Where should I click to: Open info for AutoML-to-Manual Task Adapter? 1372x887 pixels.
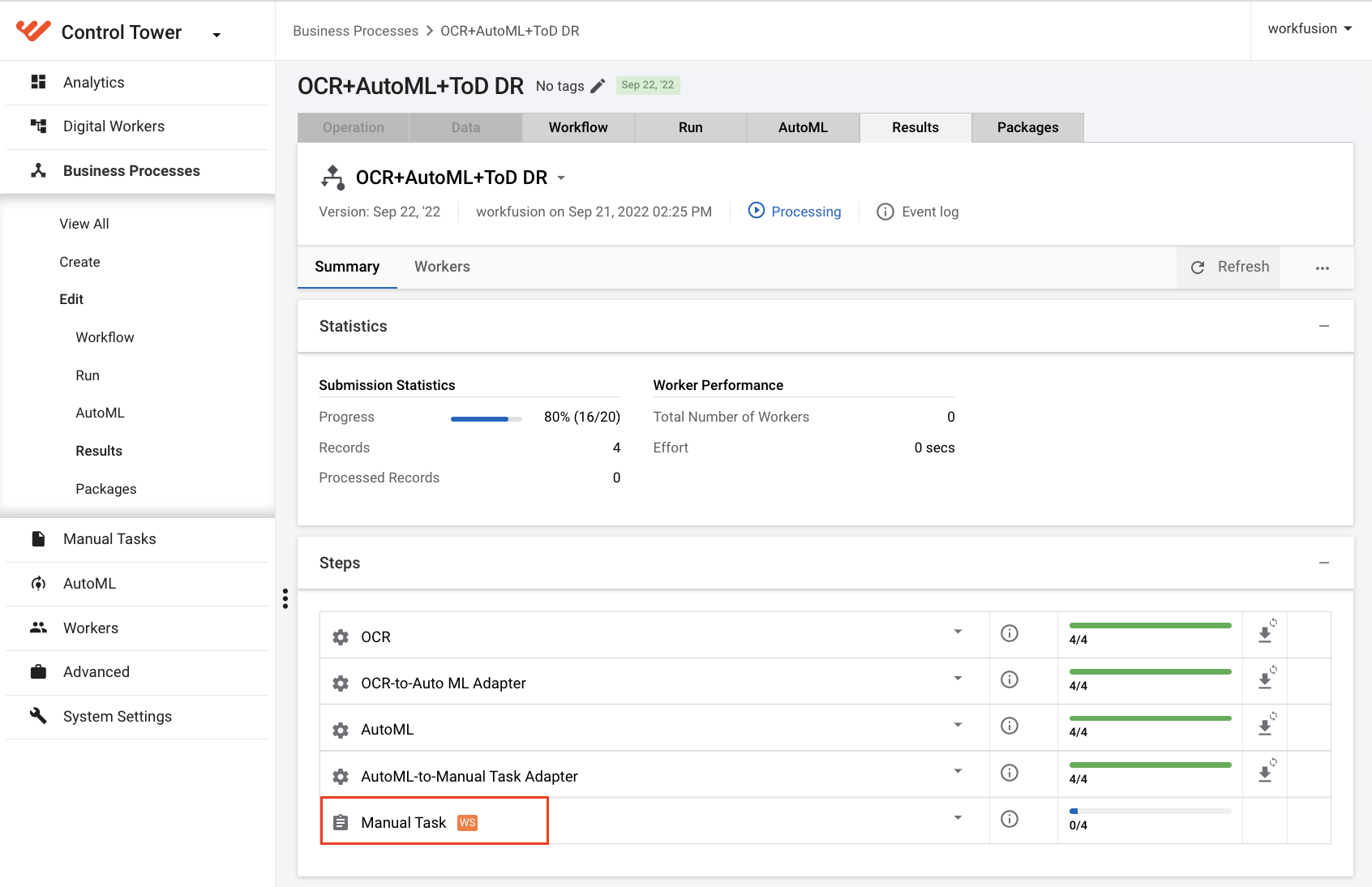(1010, 773)
